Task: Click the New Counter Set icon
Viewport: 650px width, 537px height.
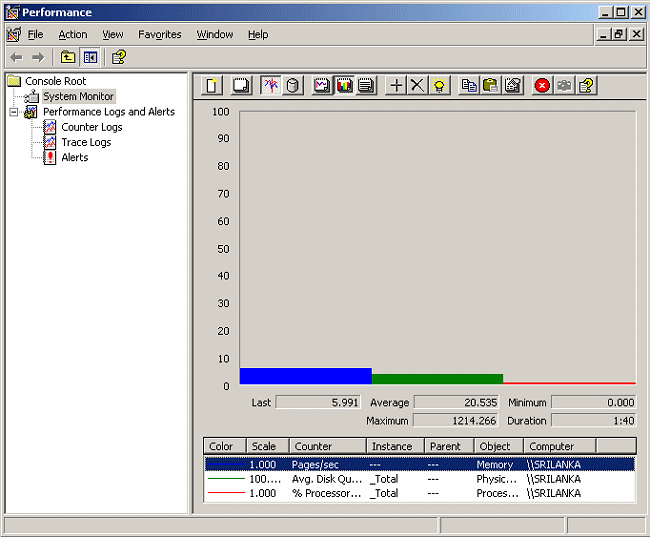Action: click(212, 85)
